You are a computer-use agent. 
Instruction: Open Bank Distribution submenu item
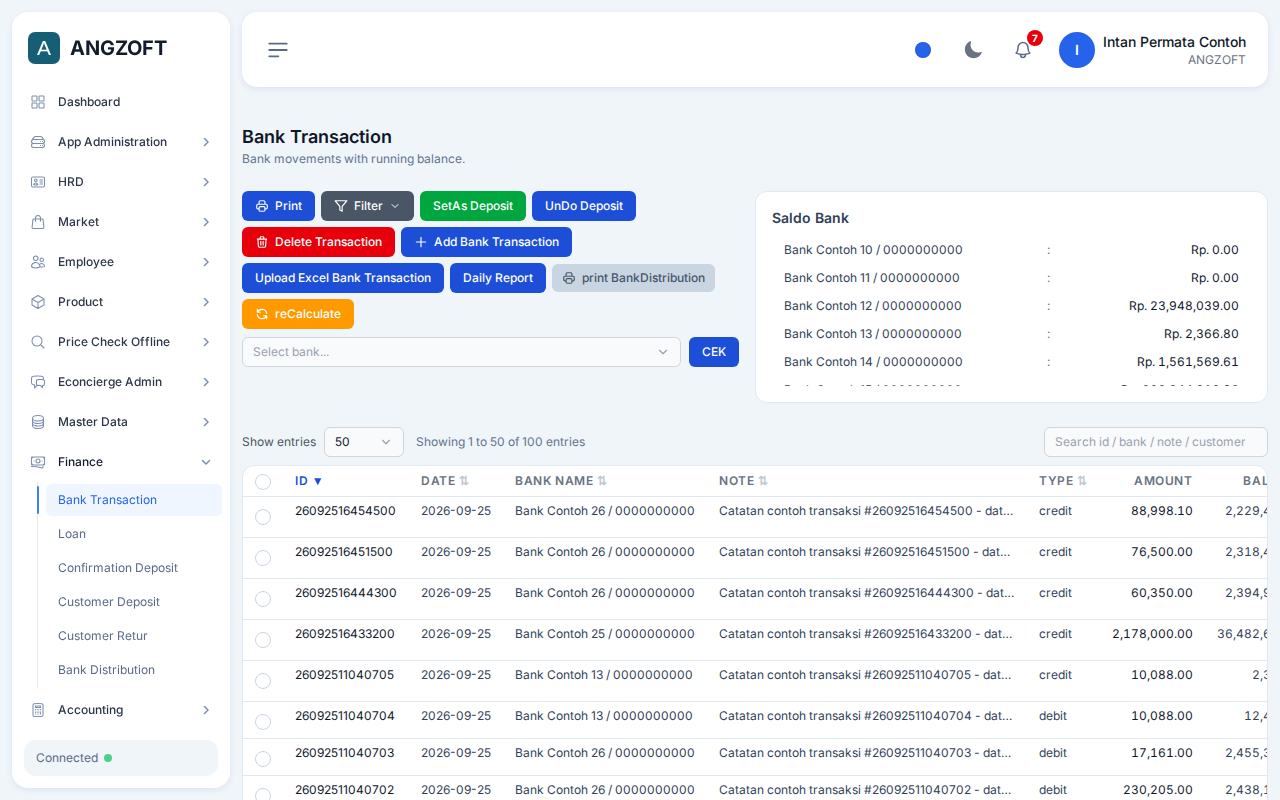pyautogui.click(x=133, y=670)
